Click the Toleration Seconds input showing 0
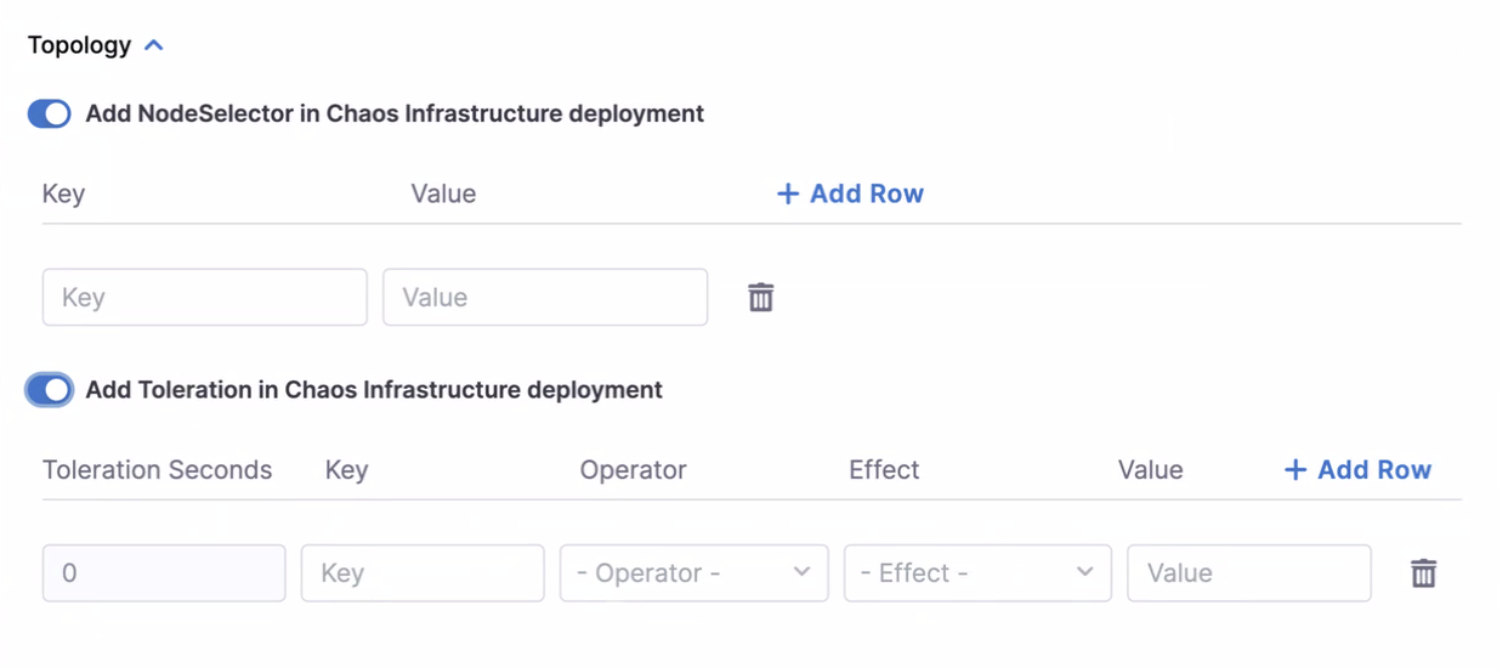The image size is (1500, 670). click(163, 573)
